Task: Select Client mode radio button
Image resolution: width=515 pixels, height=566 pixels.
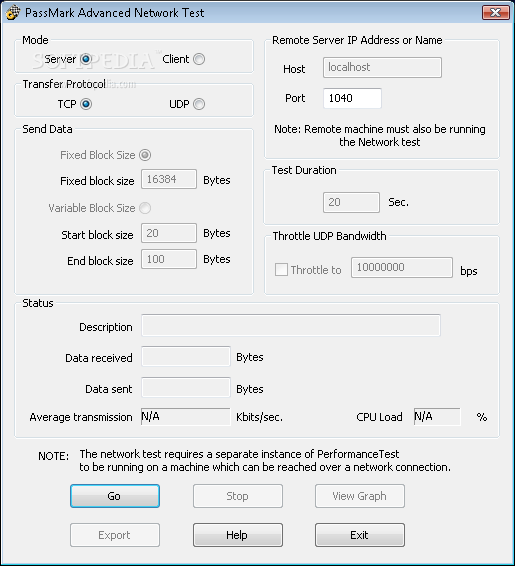Action: [x=199, y=59]
